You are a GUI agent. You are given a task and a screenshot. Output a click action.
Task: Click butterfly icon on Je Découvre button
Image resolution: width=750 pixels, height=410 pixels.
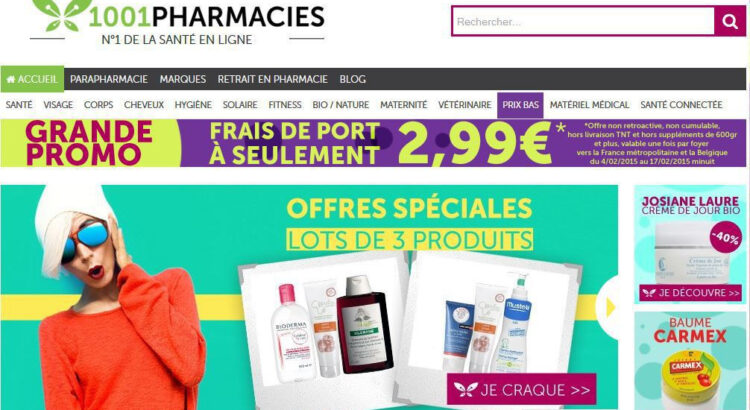649,293
